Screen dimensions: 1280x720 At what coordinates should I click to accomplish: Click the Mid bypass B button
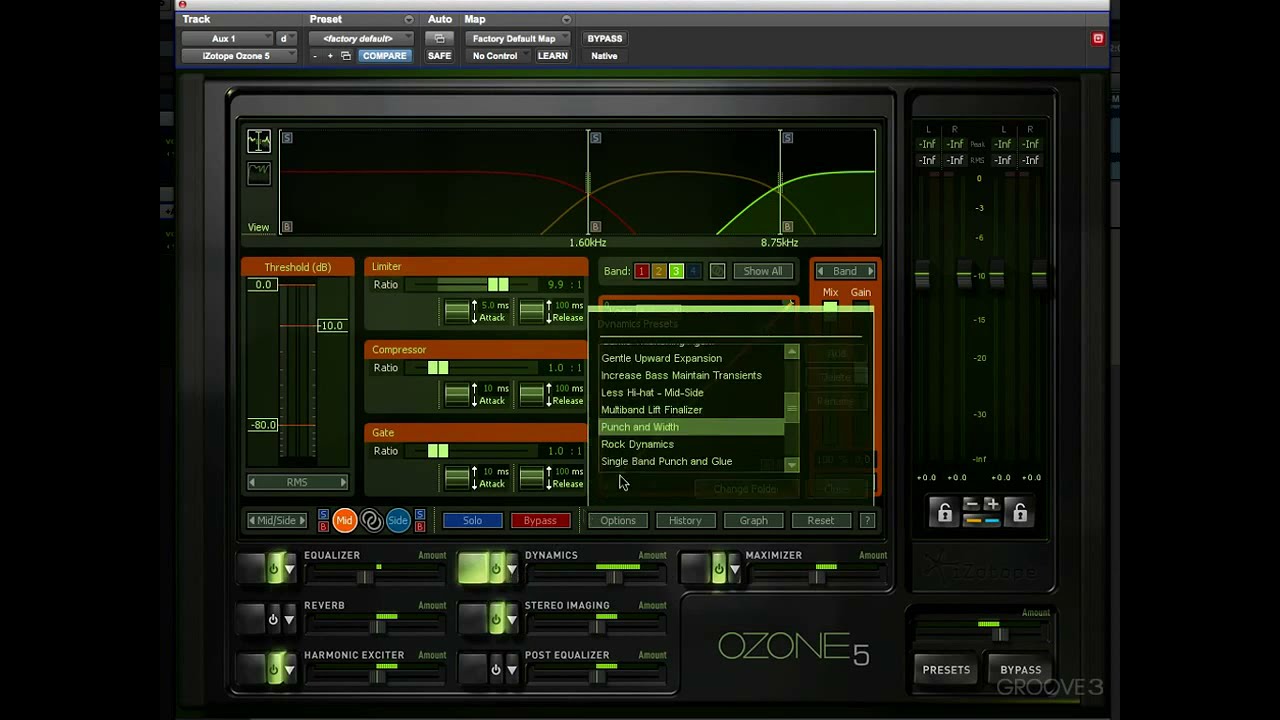click(323, 526)
